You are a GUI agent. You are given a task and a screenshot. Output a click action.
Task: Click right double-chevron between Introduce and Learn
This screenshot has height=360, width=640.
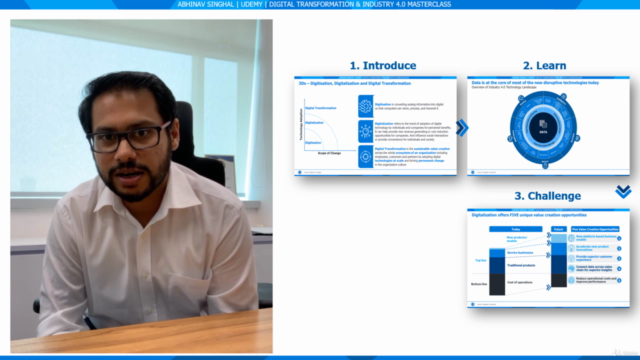point(462,128)
